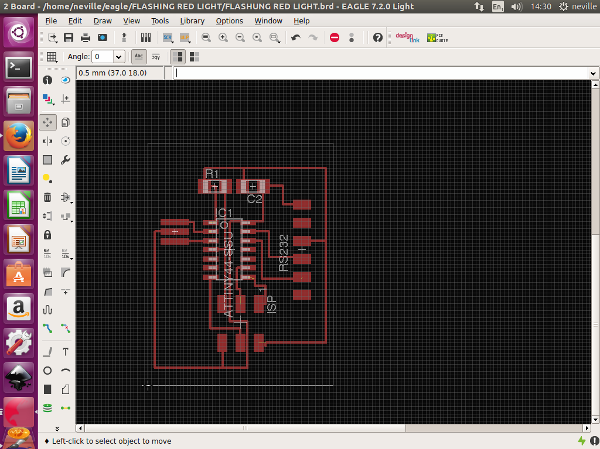Toggle the grid button in parameter toolbar
This screenshot has height=449, width=600.
pos(52,57)
